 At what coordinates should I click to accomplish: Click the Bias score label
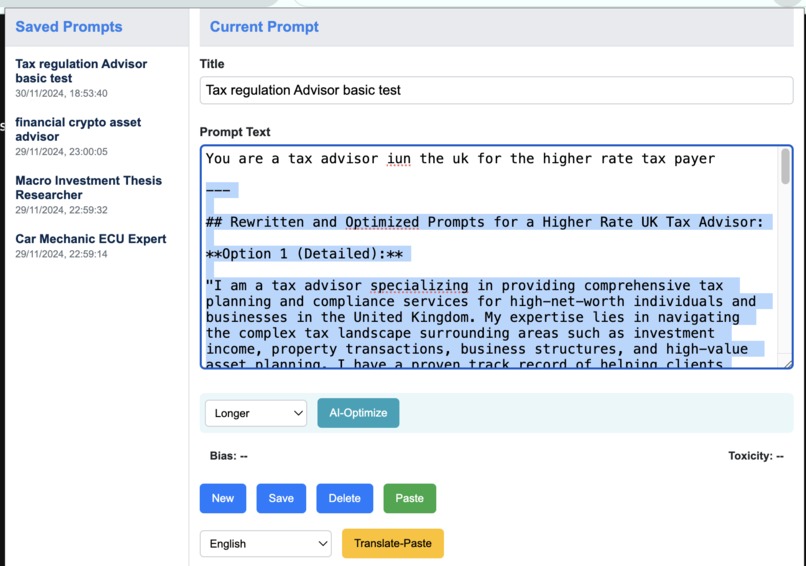[228, 456]
